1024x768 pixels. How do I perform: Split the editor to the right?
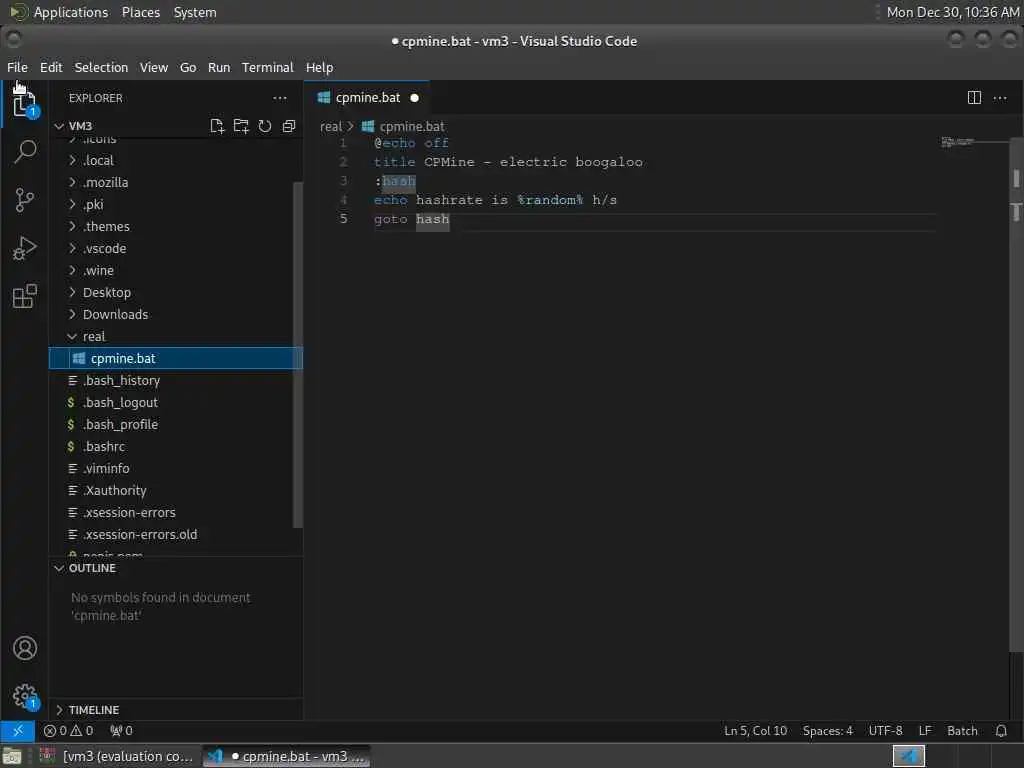[x=974, y=98]
